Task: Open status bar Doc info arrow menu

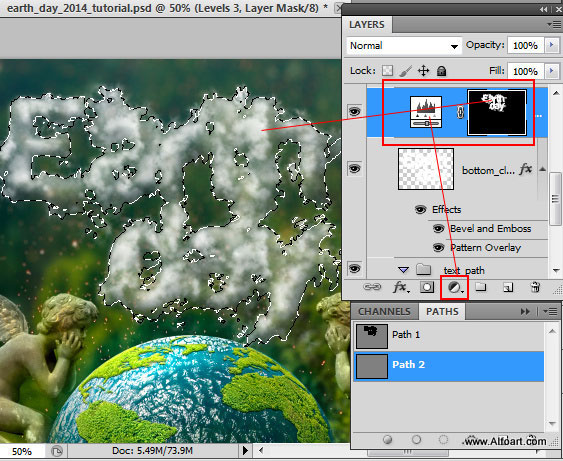Action: click(246, 450)
